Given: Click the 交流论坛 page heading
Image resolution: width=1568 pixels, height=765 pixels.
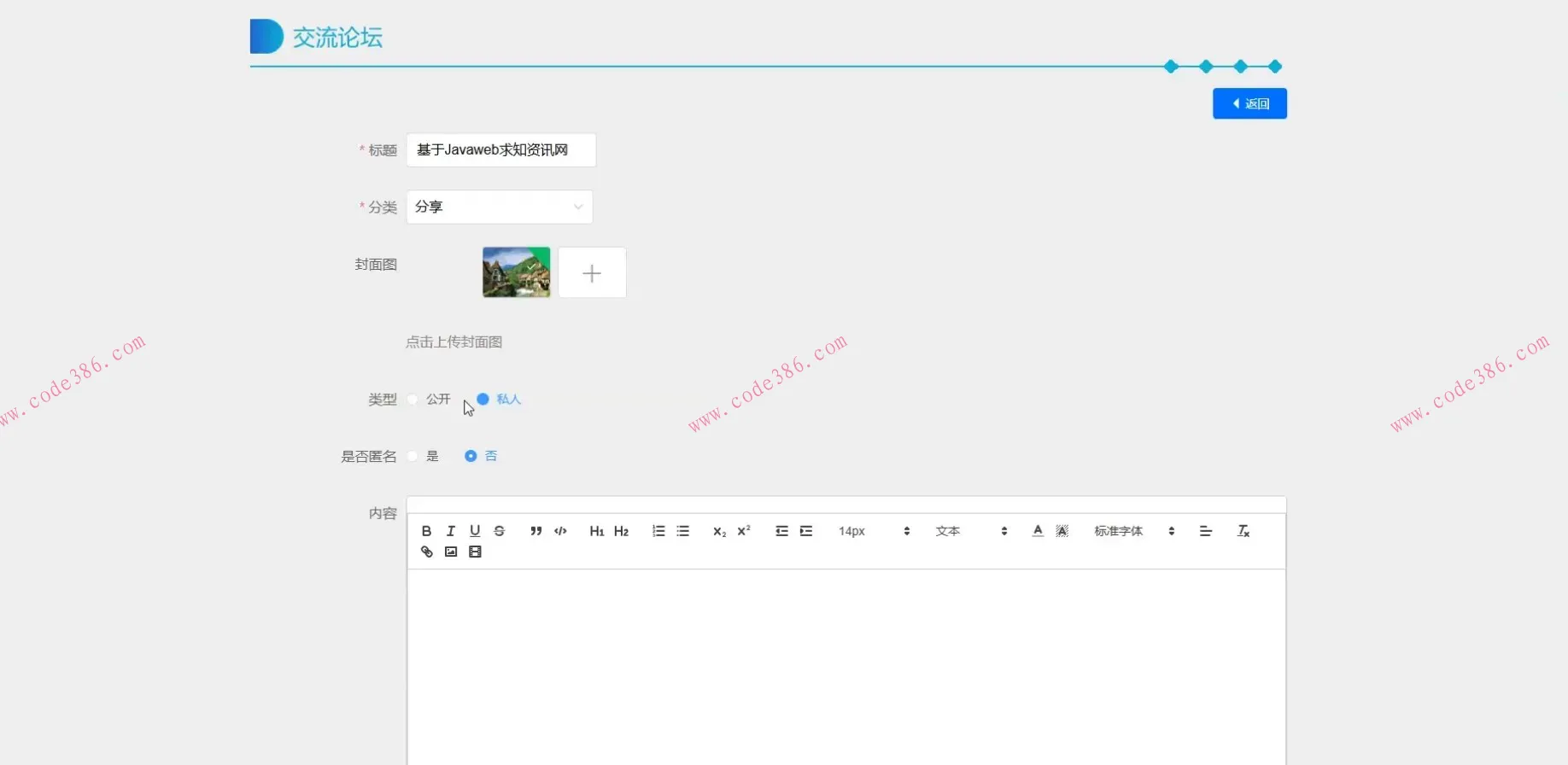Looking at the screenshot, I should [x=337, y=38].
